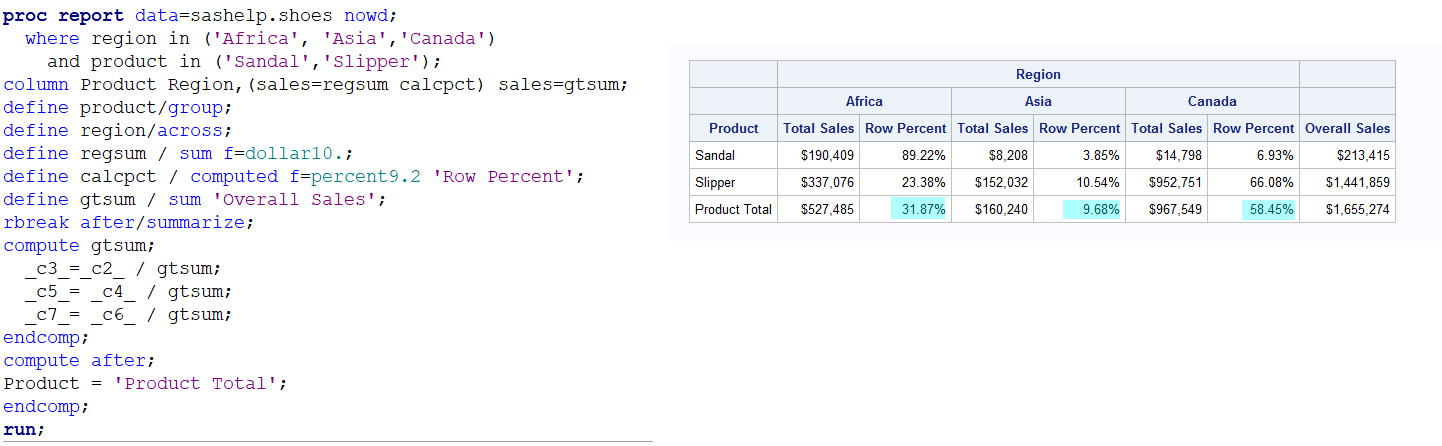Click the Canada column header

point(1212,101)
